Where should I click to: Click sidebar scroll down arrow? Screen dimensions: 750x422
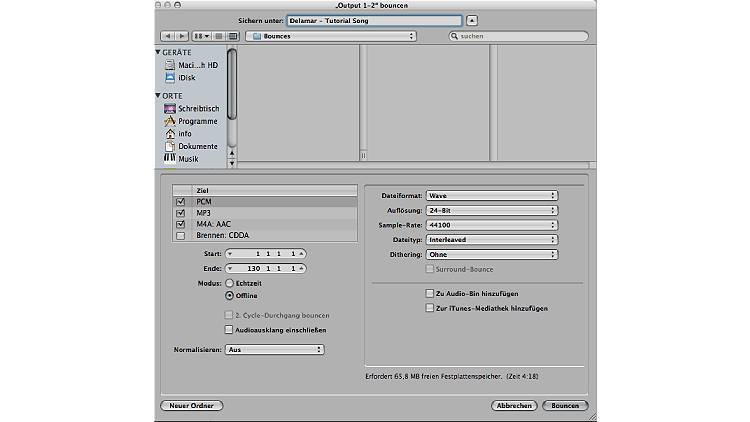point(232,163)
